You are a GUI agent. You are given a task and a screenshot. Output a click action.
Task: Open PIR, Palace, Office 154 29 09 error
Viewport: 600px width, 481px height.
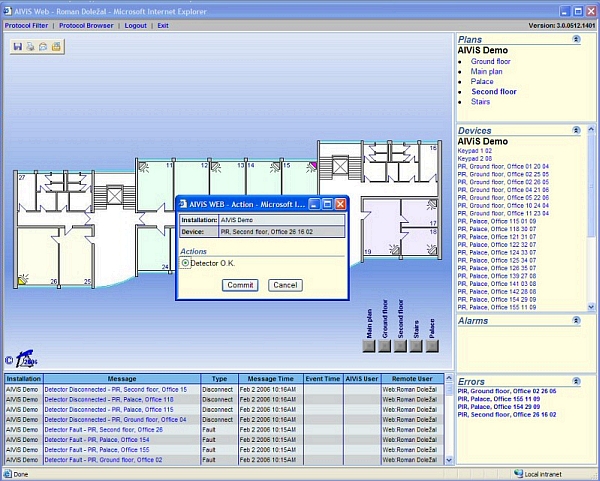[x=499, y=407]
